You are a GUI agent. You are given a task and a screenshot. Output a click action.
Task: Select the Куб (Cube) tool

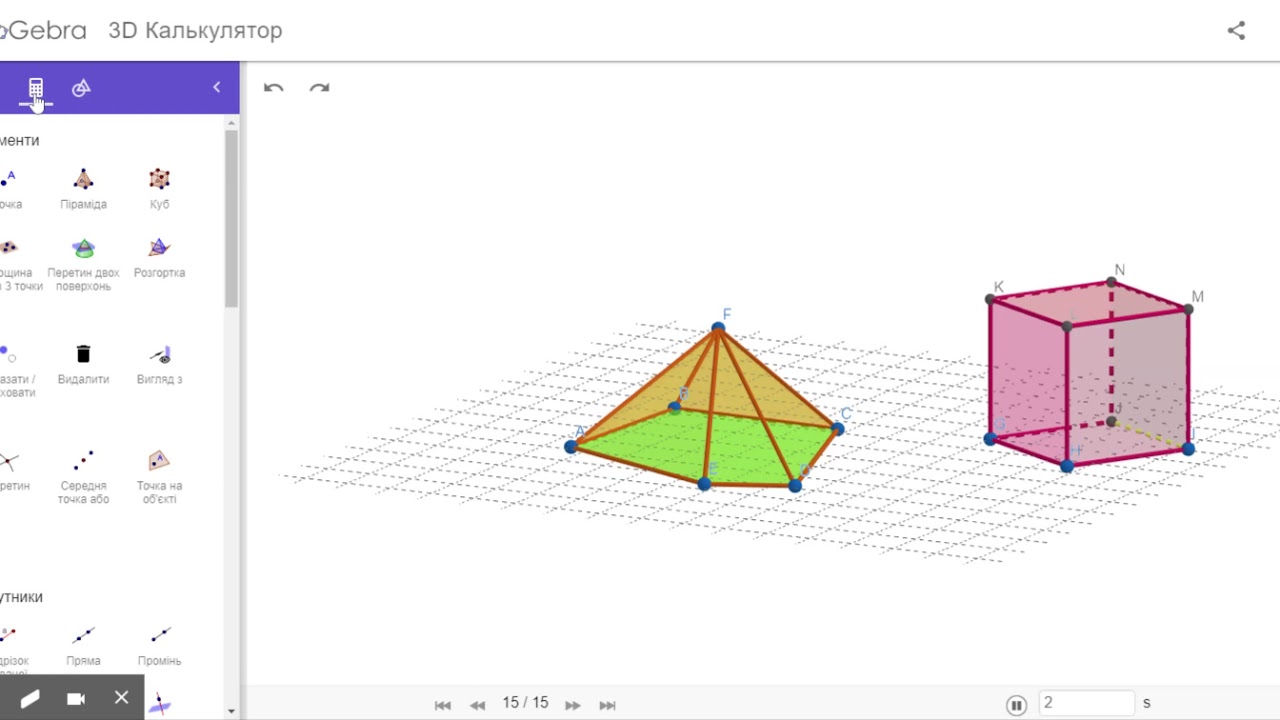(159, 188)
